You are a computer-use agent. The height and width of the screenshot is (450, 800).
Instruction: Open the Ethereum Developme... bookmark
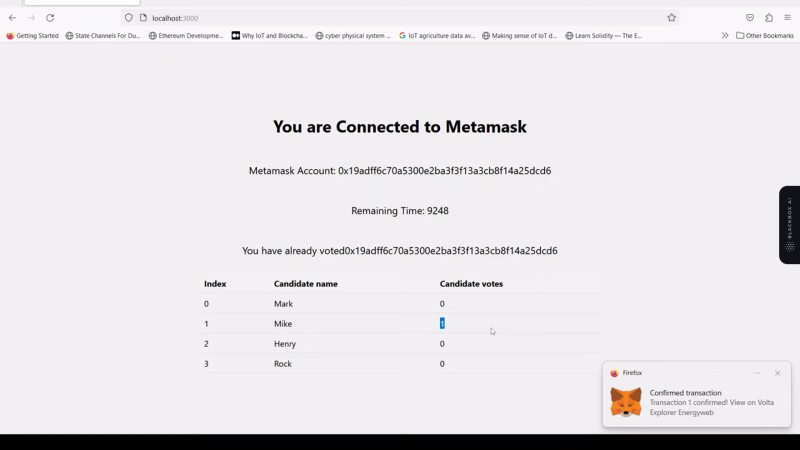(186, 36)
